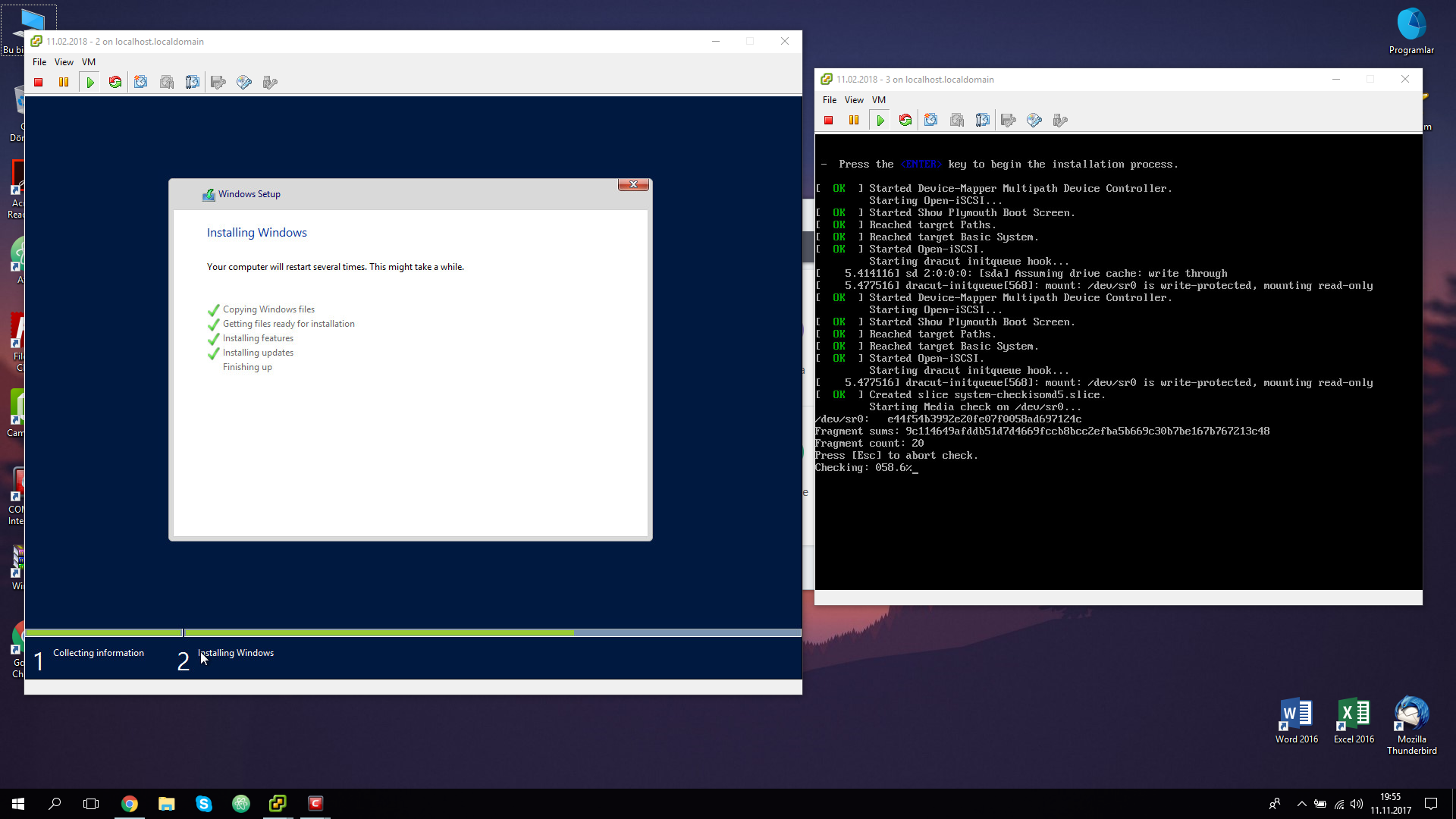The height and width of the screenshot is (819, 1456).
Task: Minimize the VM 3 console window
Action: (x=1336, y=80)
